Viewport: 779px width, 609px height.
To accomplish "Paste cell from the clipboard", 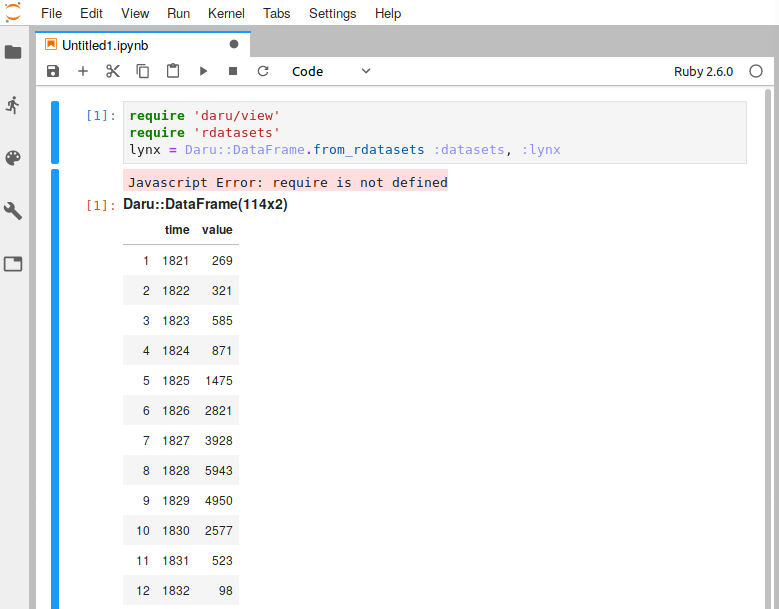I will (173, 71).
